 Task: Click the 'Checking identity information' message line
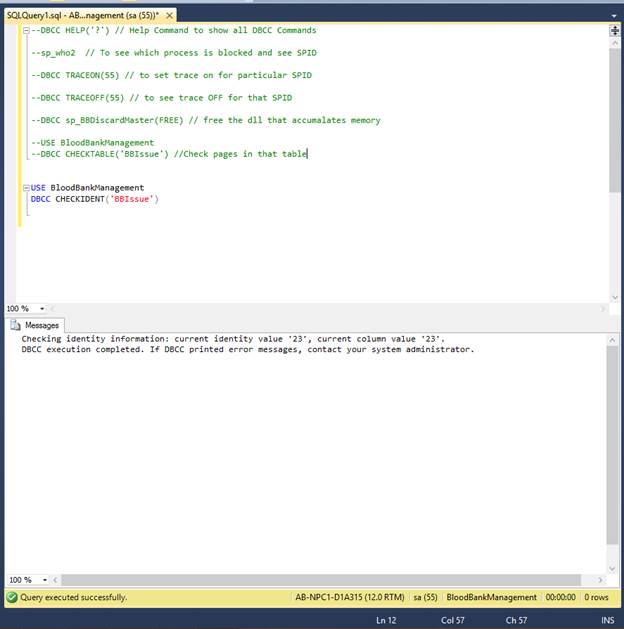point(233,339)
